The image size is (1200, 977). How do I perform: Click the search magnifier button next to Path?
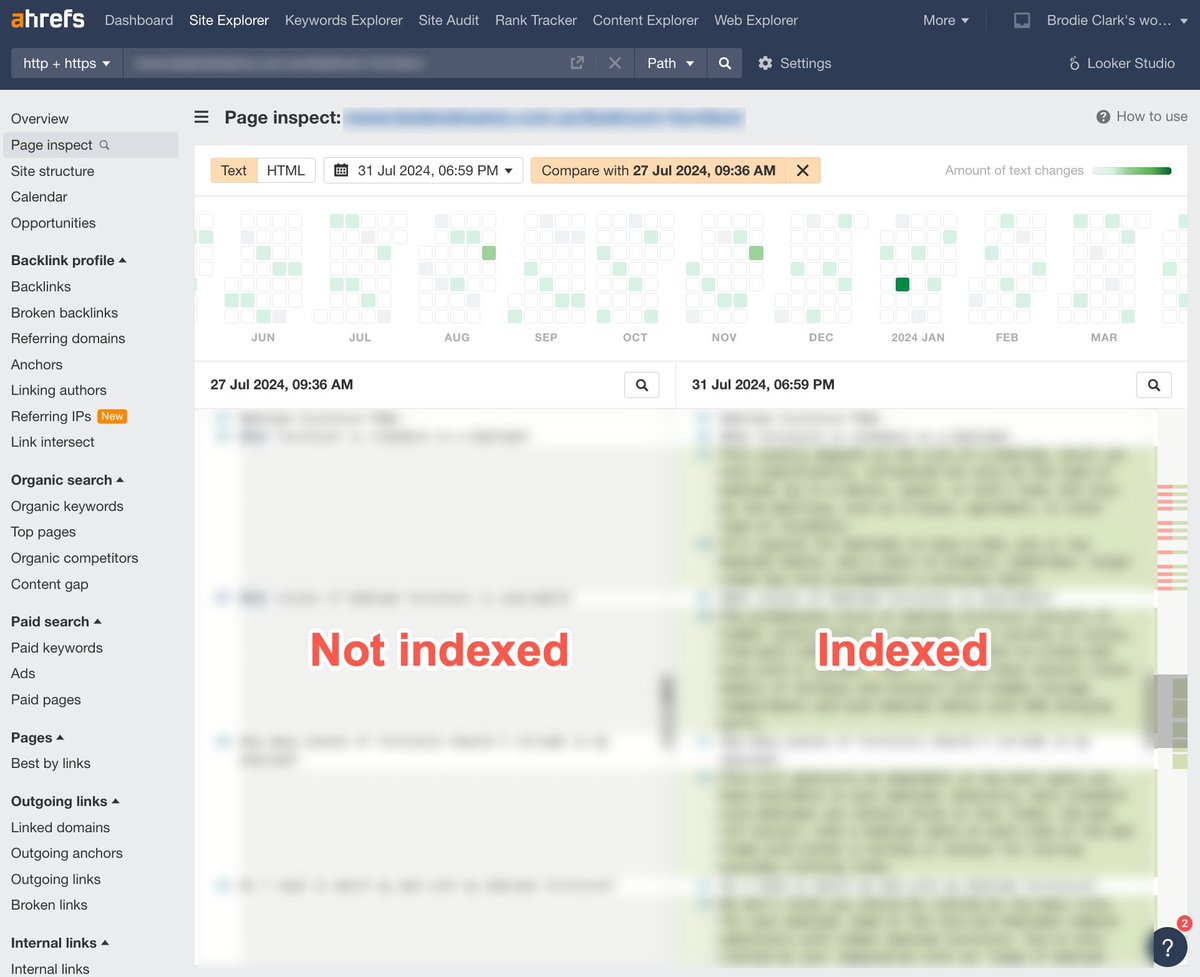[x=725, y=63]
